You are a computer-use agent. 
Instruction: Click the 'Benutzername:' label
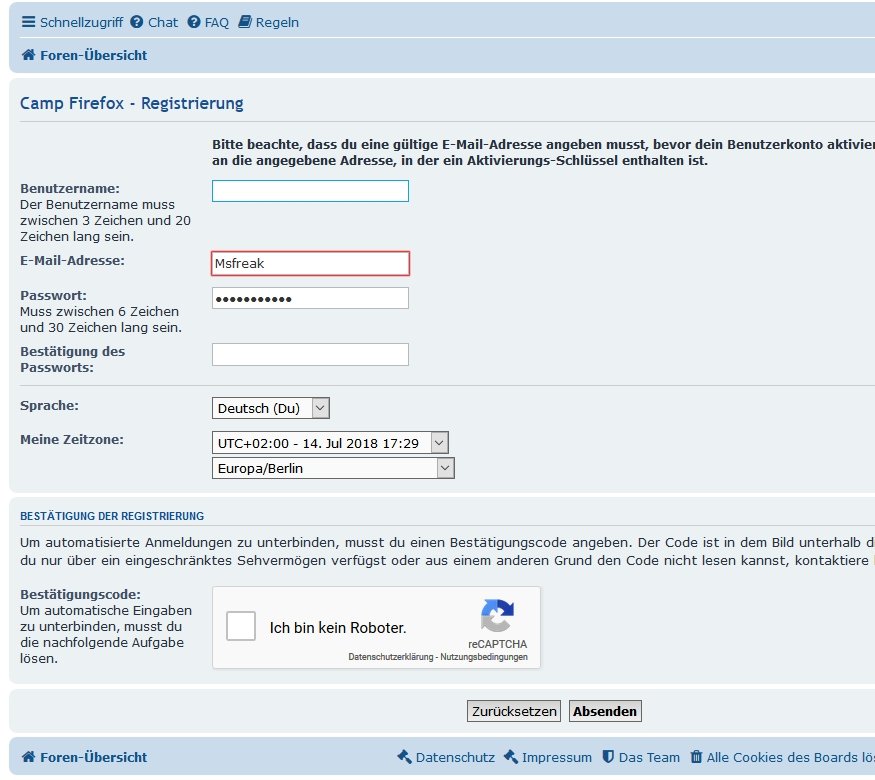70,189
